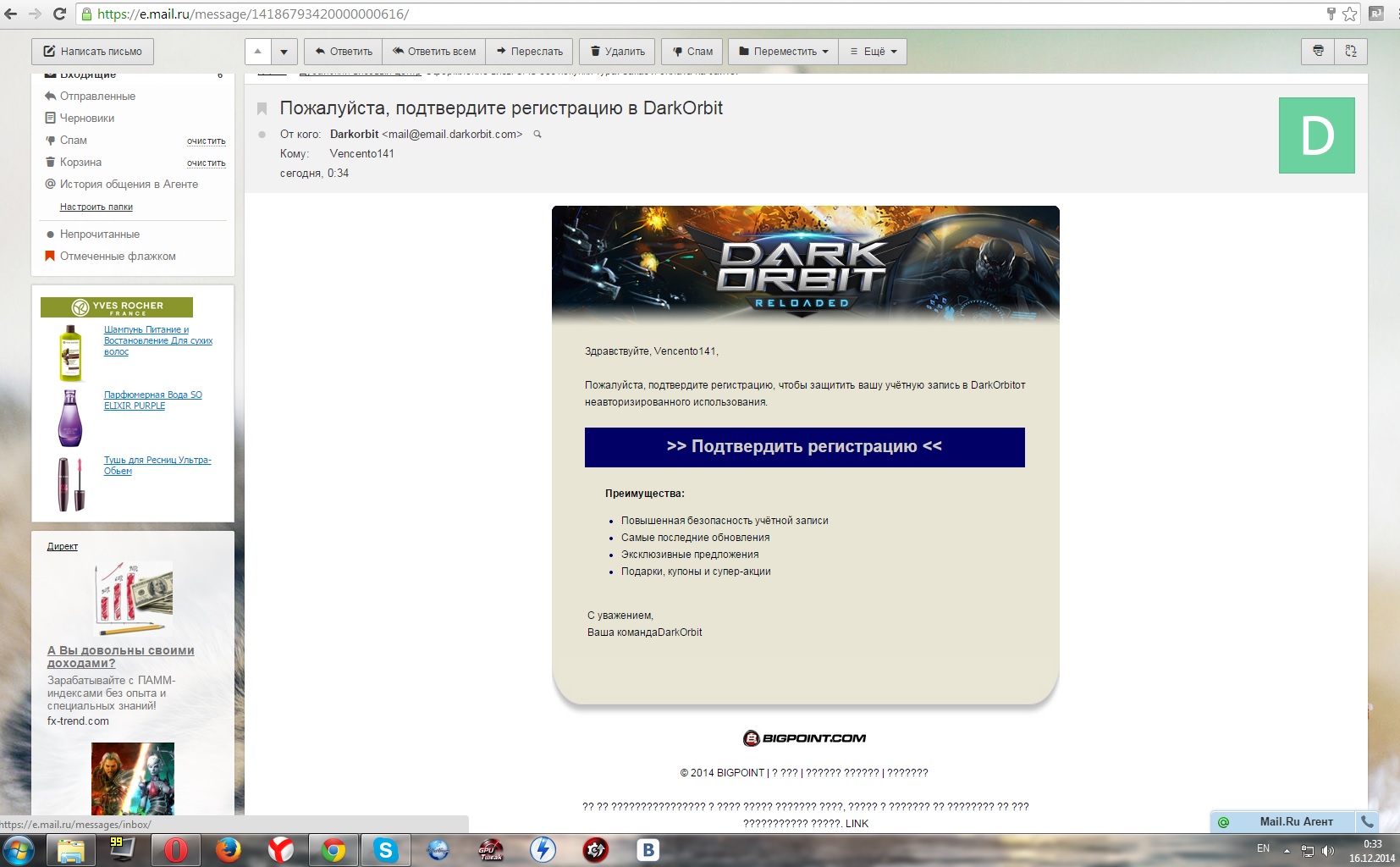The image size is (1400, 867).
Task: Open the address bar URL field
Action: coord(703,14)
